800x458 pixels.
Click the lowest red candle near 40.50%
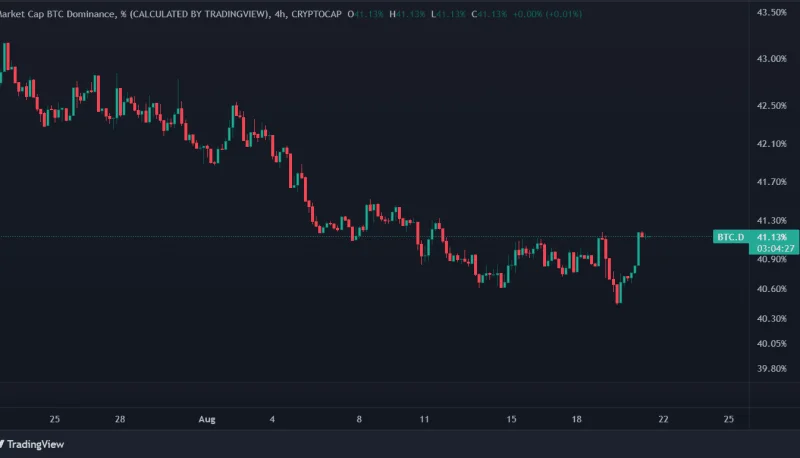click(x=617, y=292)
